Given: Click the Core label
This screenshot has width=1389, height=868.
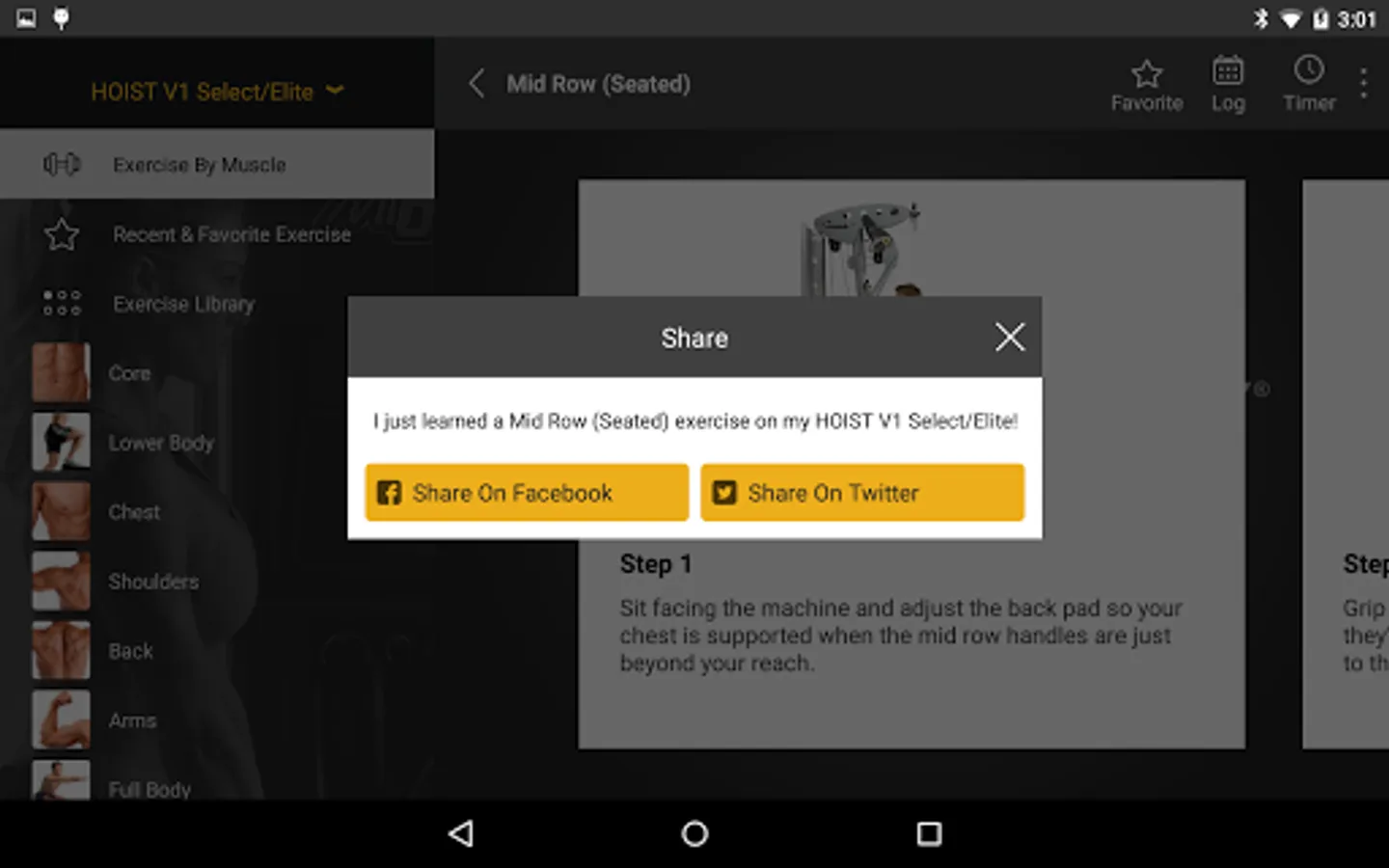Looking at the screenshot, I should point(129,373).
